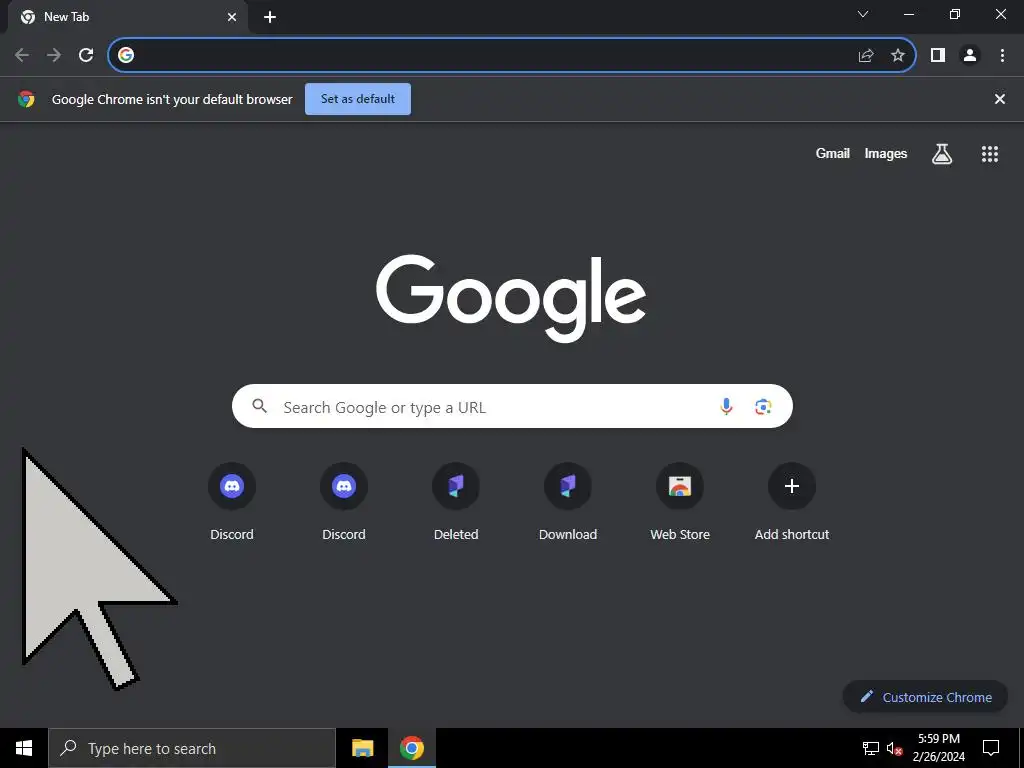Open the Windows Start menu
Viewport: 1024px width, 768px height.
pos(24,748)
